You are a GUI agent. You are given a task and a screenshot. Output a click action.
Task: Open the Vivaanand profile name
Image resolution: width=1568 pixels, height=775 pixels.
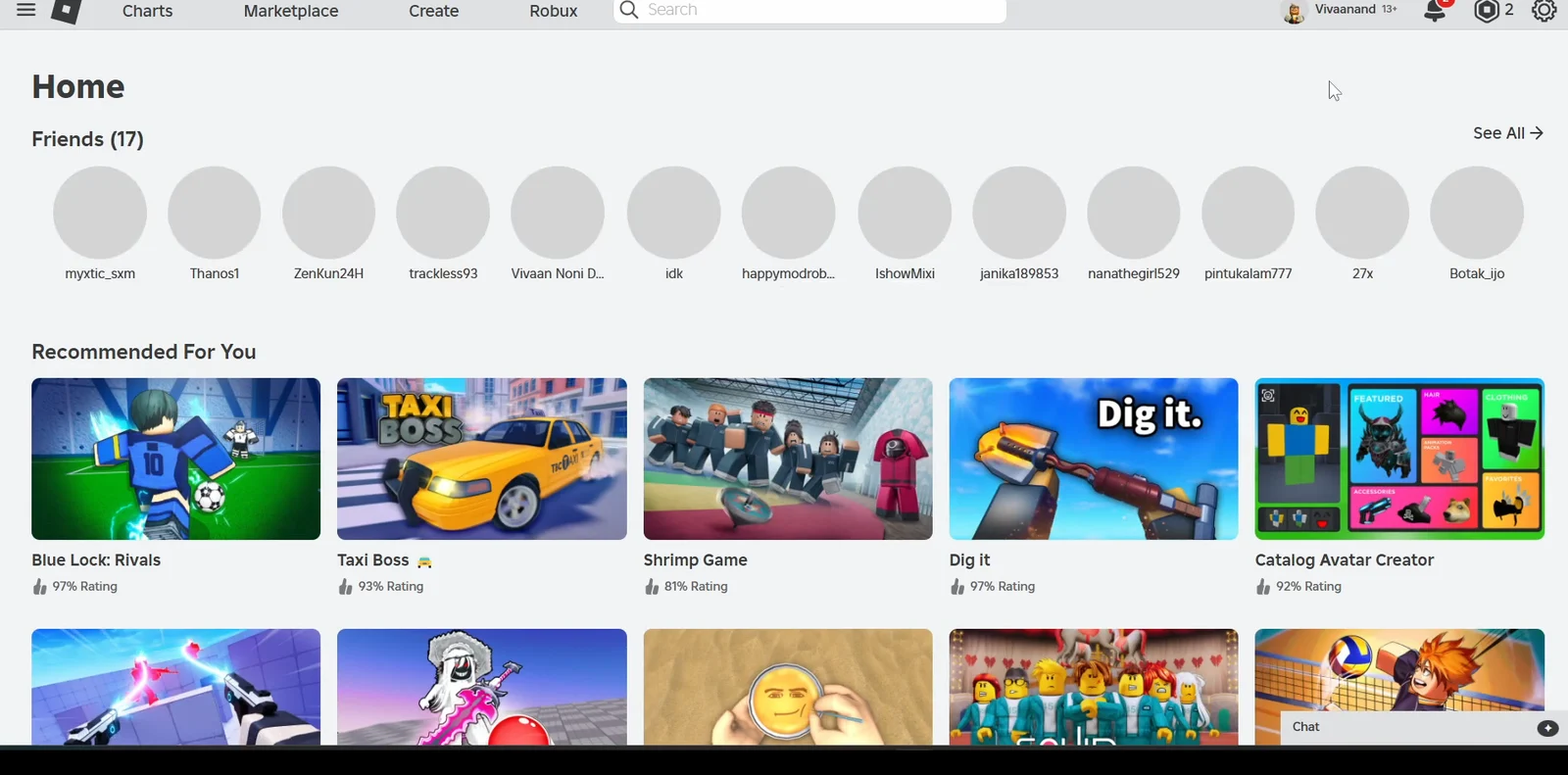[1346, 9]
